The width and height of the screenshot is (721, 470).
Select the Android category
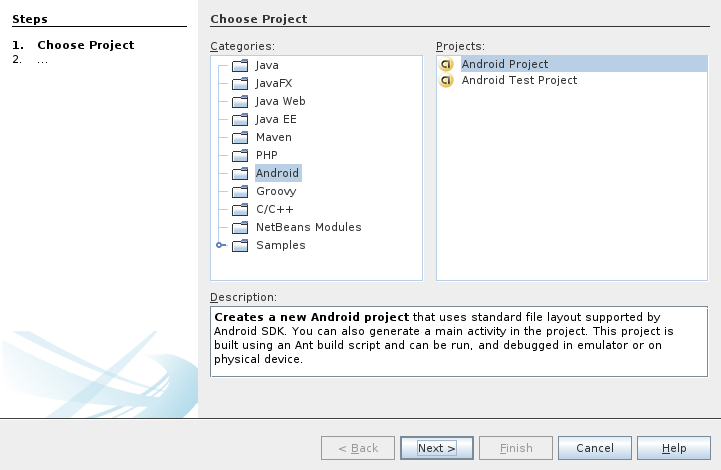[277, 173]
